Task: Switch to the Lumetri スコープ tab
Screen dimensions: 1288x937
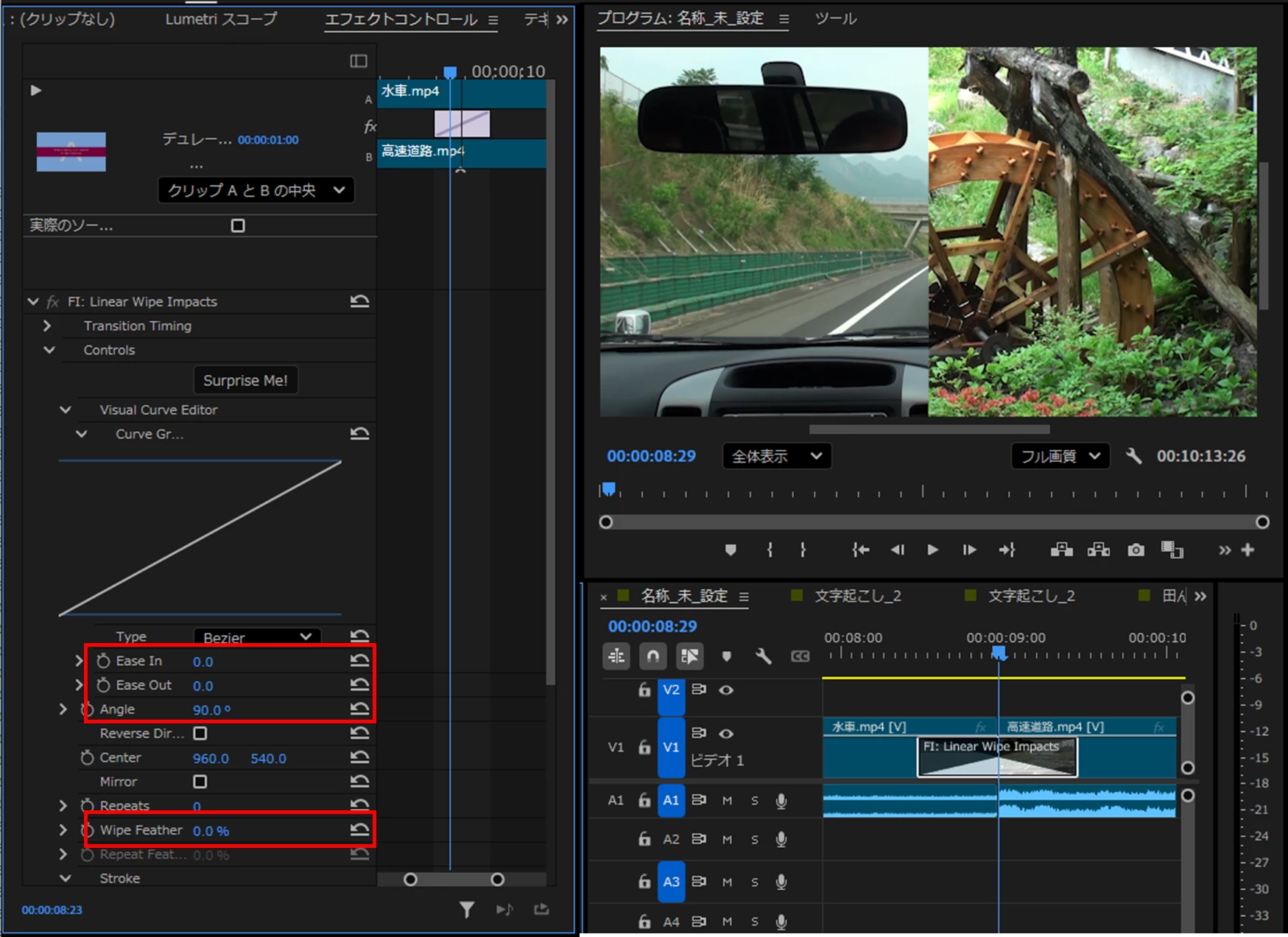Action: (221, 19)
